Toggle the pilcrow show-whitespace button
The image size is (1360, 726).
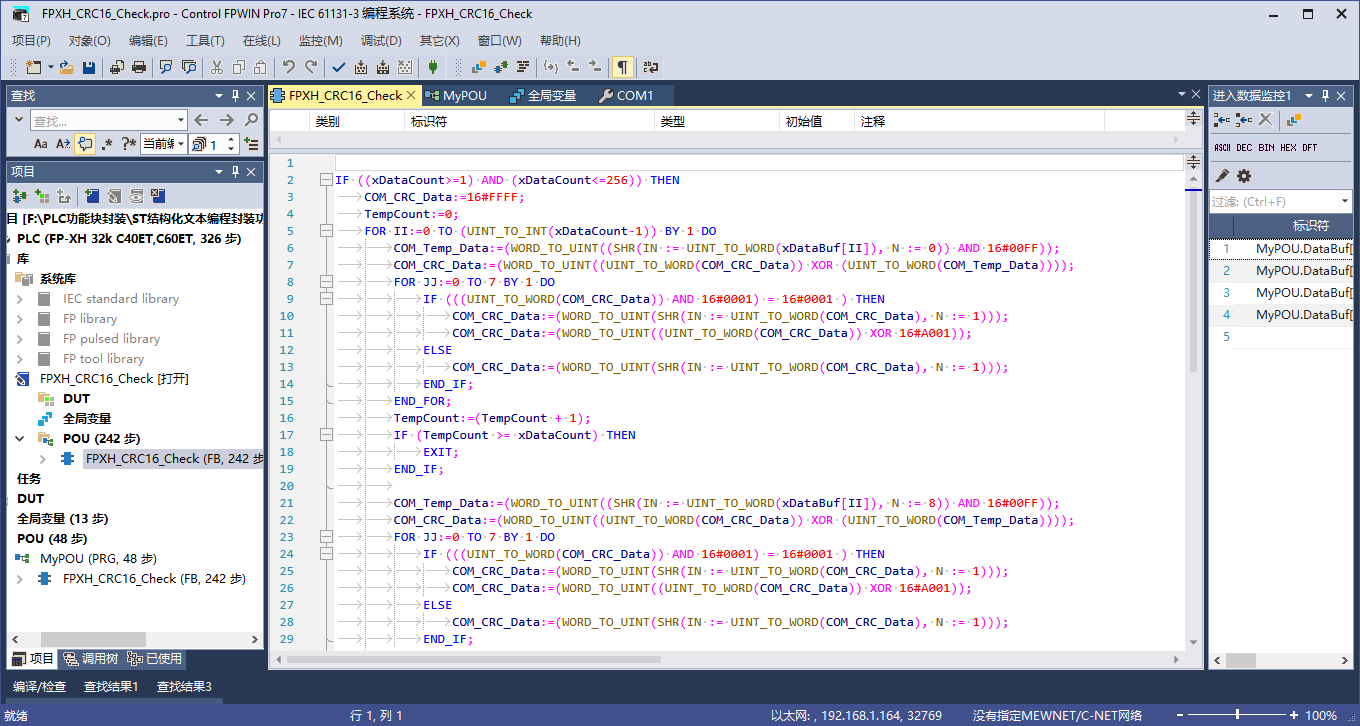coord(622,67)
